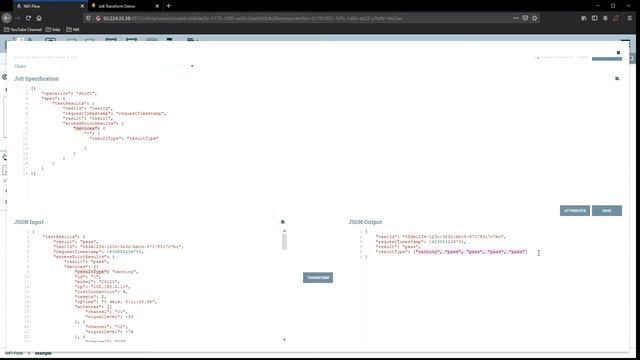This screenshot has height=360, width=640.
Task: Click the "ip" address line in JSON Input
Action: pyautogui.click(x=102, y=287)
